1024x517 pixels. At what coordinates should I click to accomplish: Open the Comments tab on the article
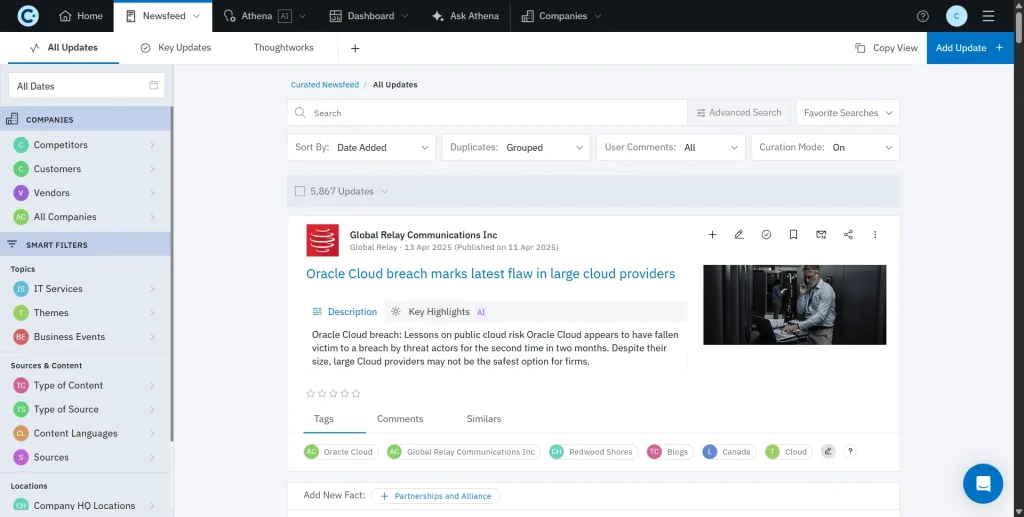point(400,419)
